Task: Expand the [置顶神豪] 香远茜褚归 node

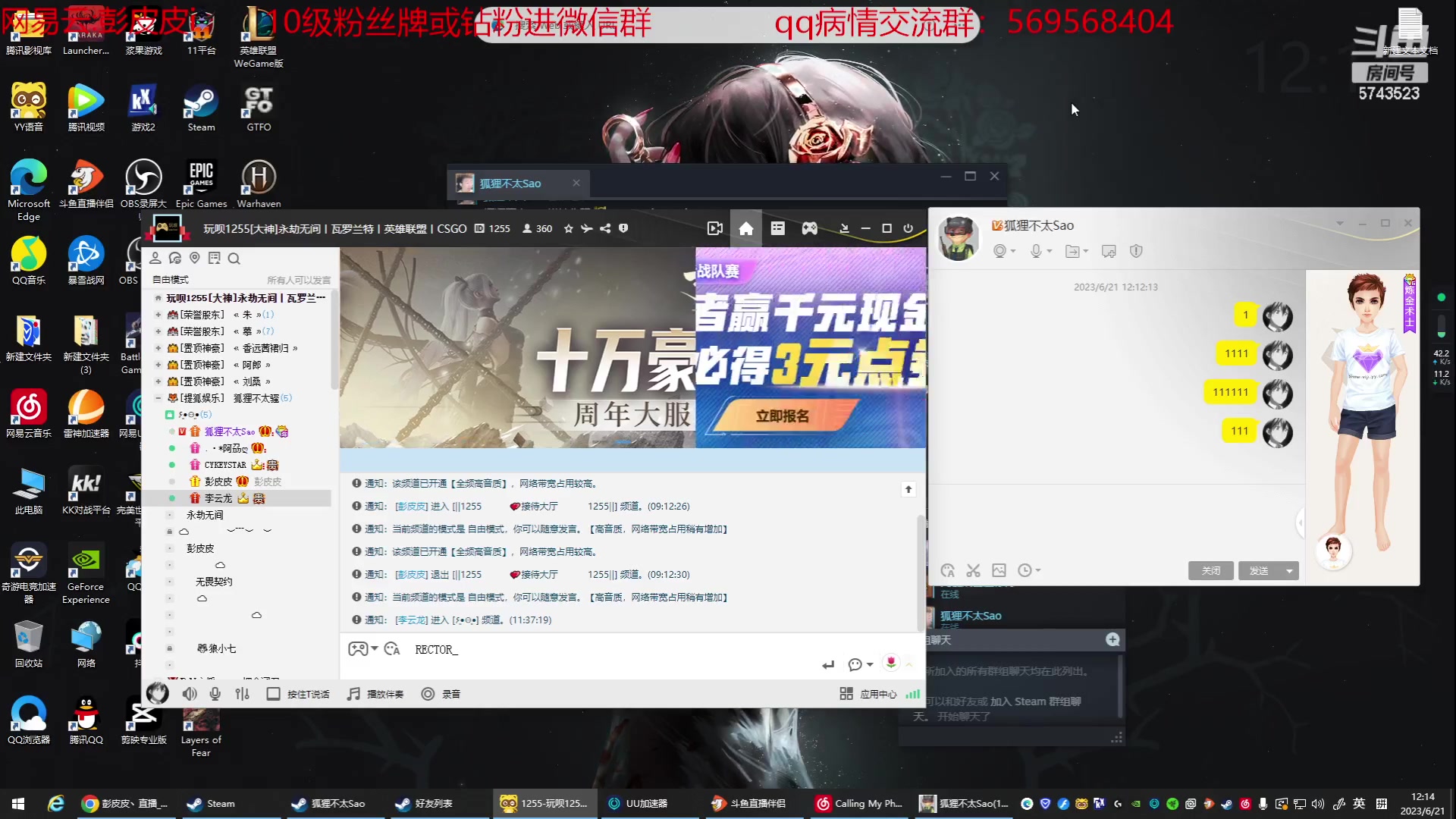Action: click(x=158, y=348)
